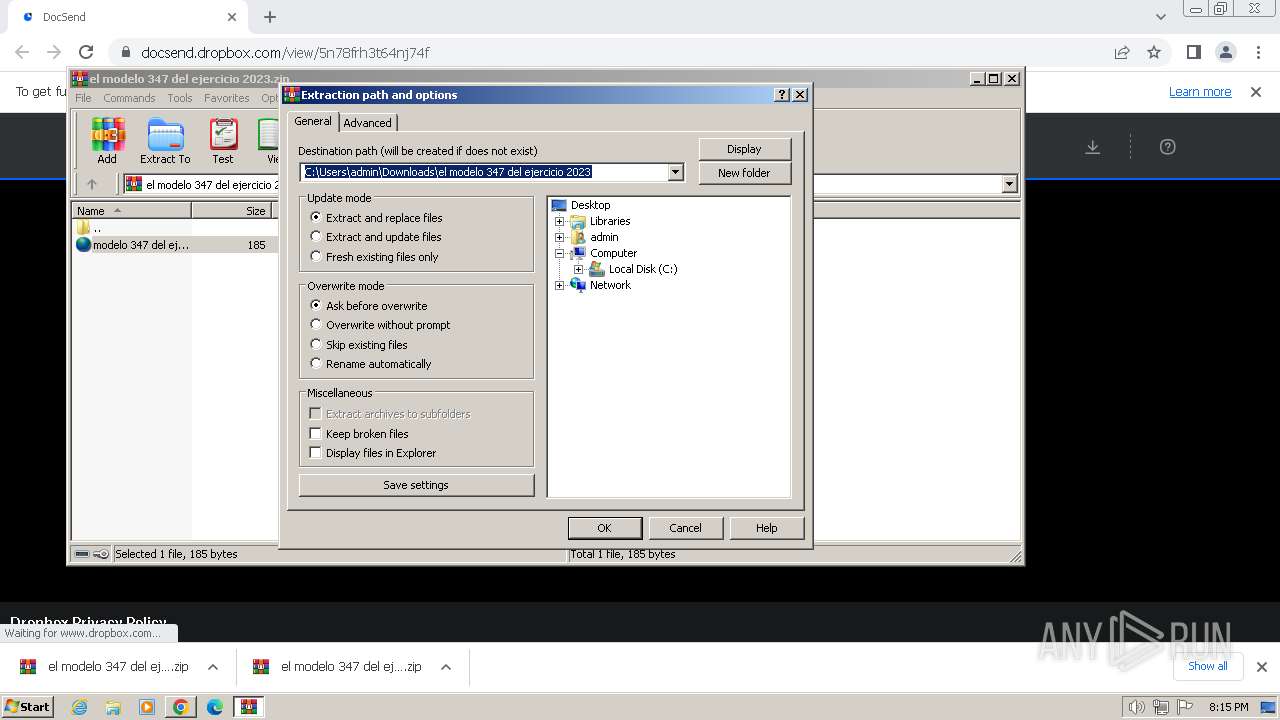Select Extract and update files

tap(316, 237)
